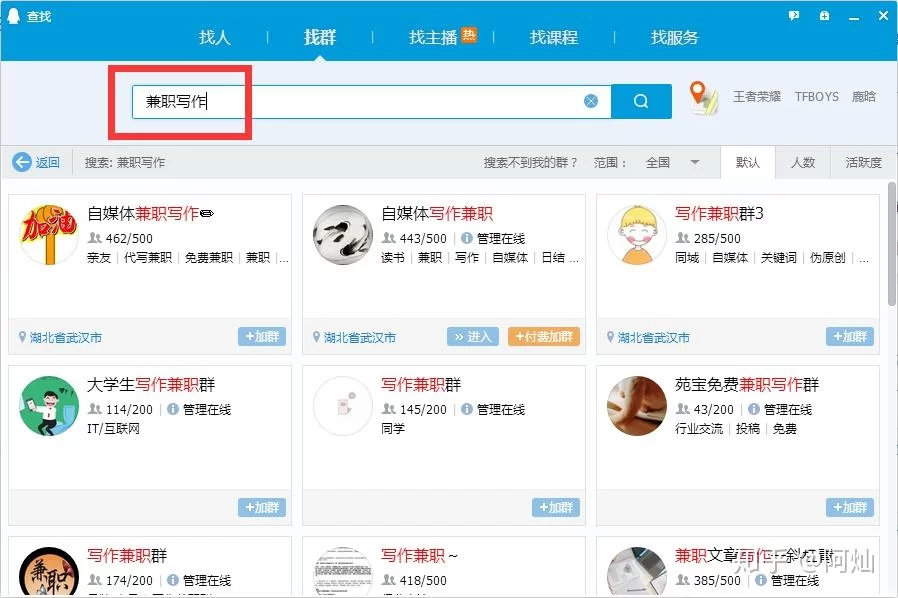This screenshot has width=898, height=598.
Task: Click the lock icon in the title bar
Action: 824,16
